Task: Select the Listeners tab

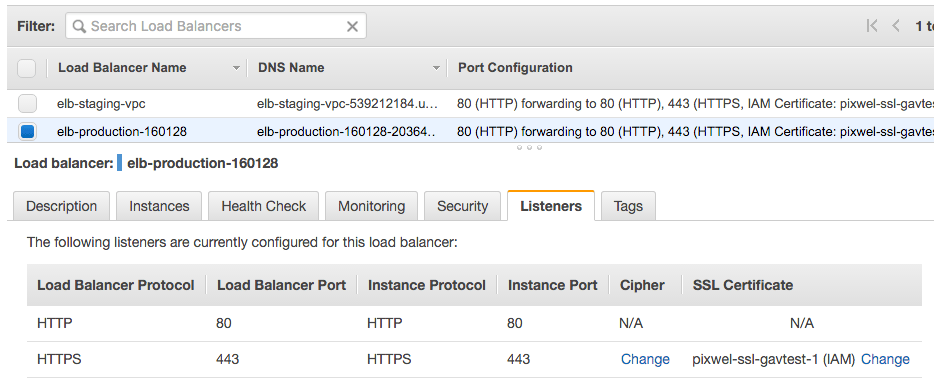Action: [x=551, y=206]
